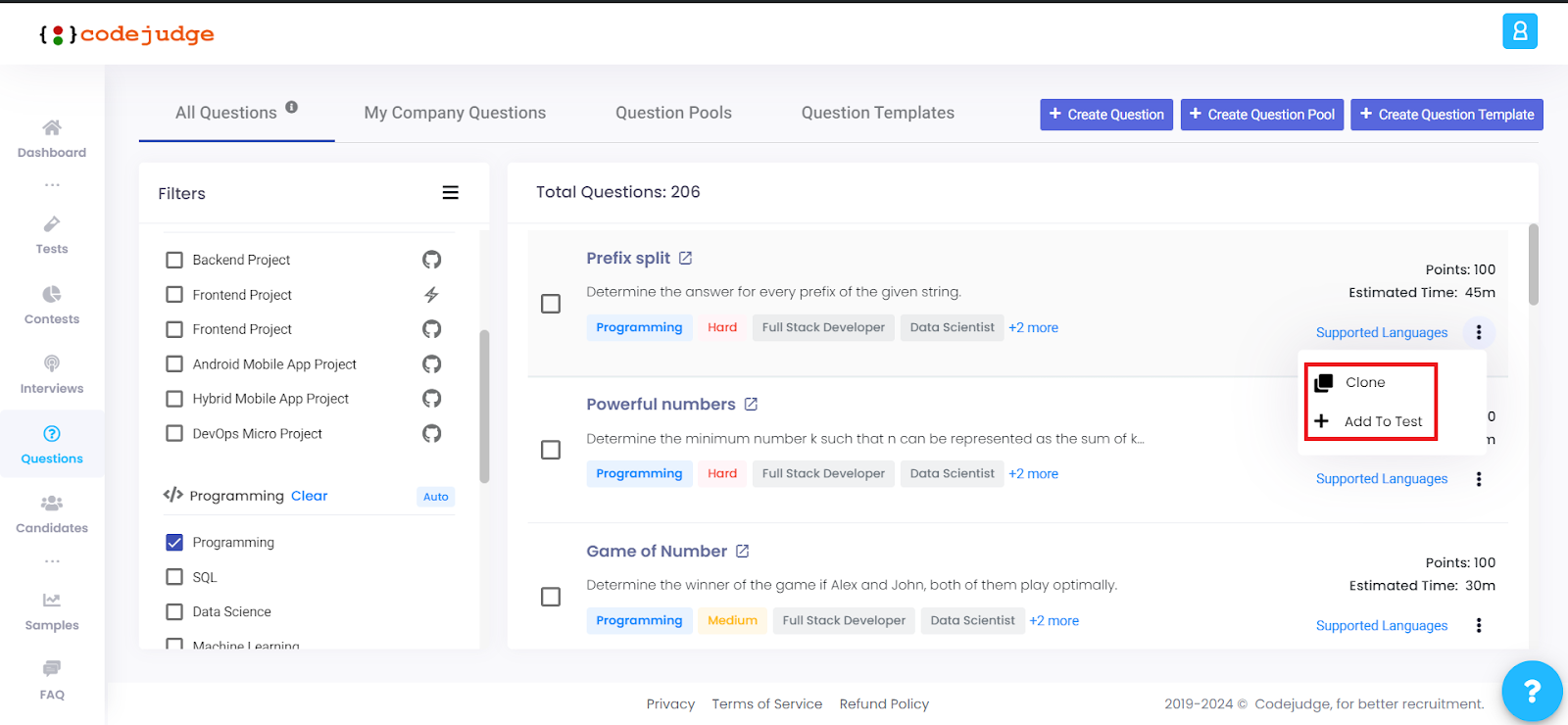
Task: Choose Clone from the context menu
Action: point(1364,382)
